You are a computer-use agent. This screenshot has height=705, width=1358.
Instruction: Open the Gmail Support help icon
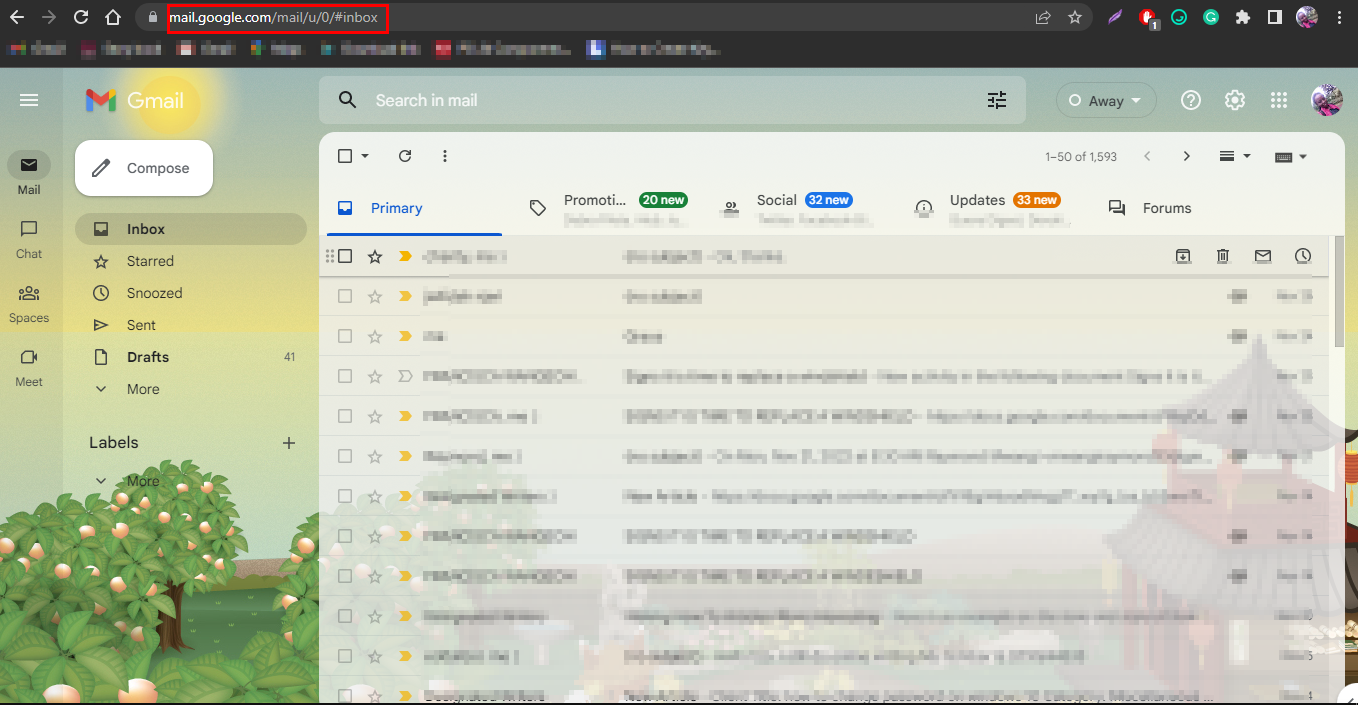(x=1191, y=100)
